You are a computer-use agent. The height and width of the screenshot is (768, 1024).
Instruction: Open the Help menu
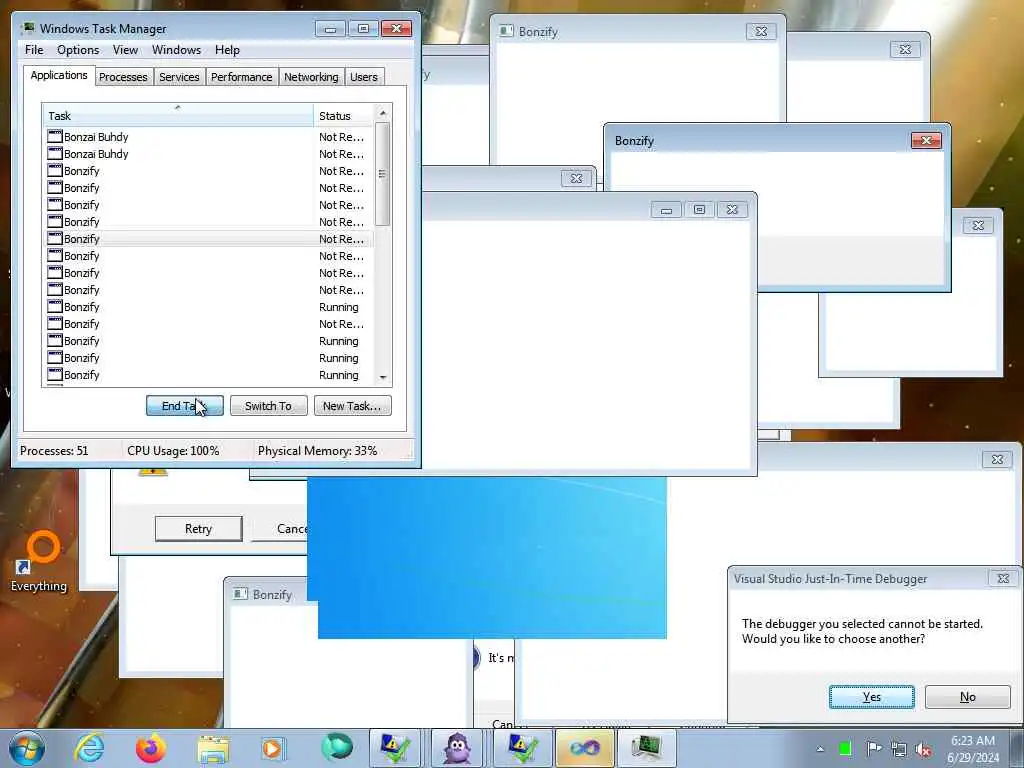[x=227, y=50]
